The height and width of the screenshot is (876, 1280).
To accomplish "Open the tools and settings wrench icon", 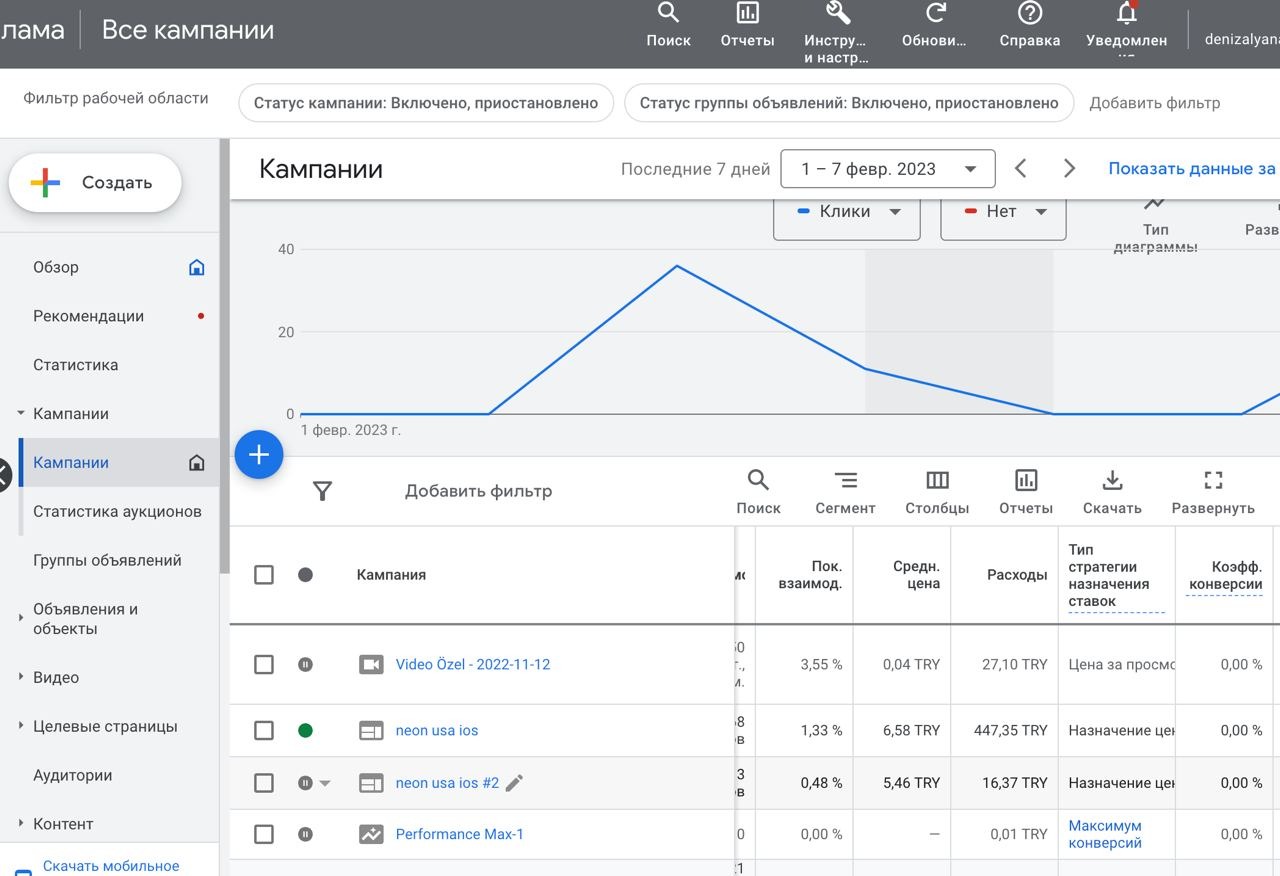I will pyautogui.click(x=837, y=14).
